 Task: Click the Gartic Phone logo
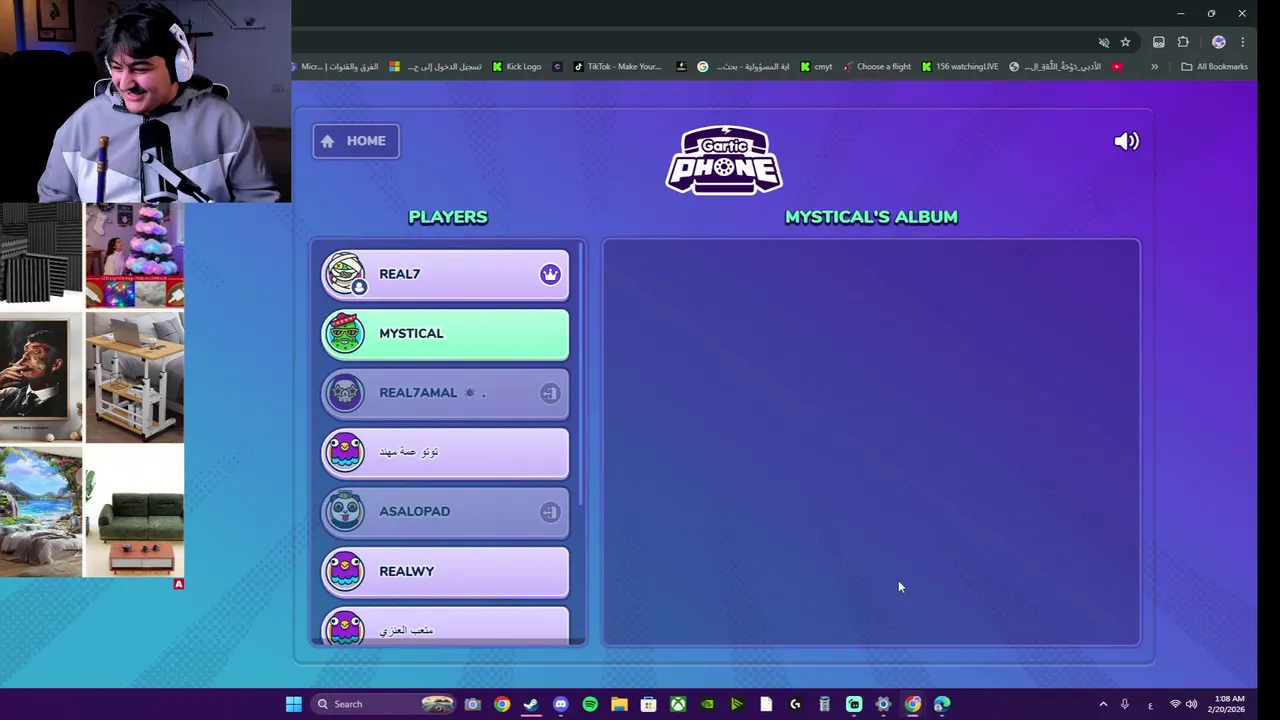pyautogui.click(x=724, y=160)
